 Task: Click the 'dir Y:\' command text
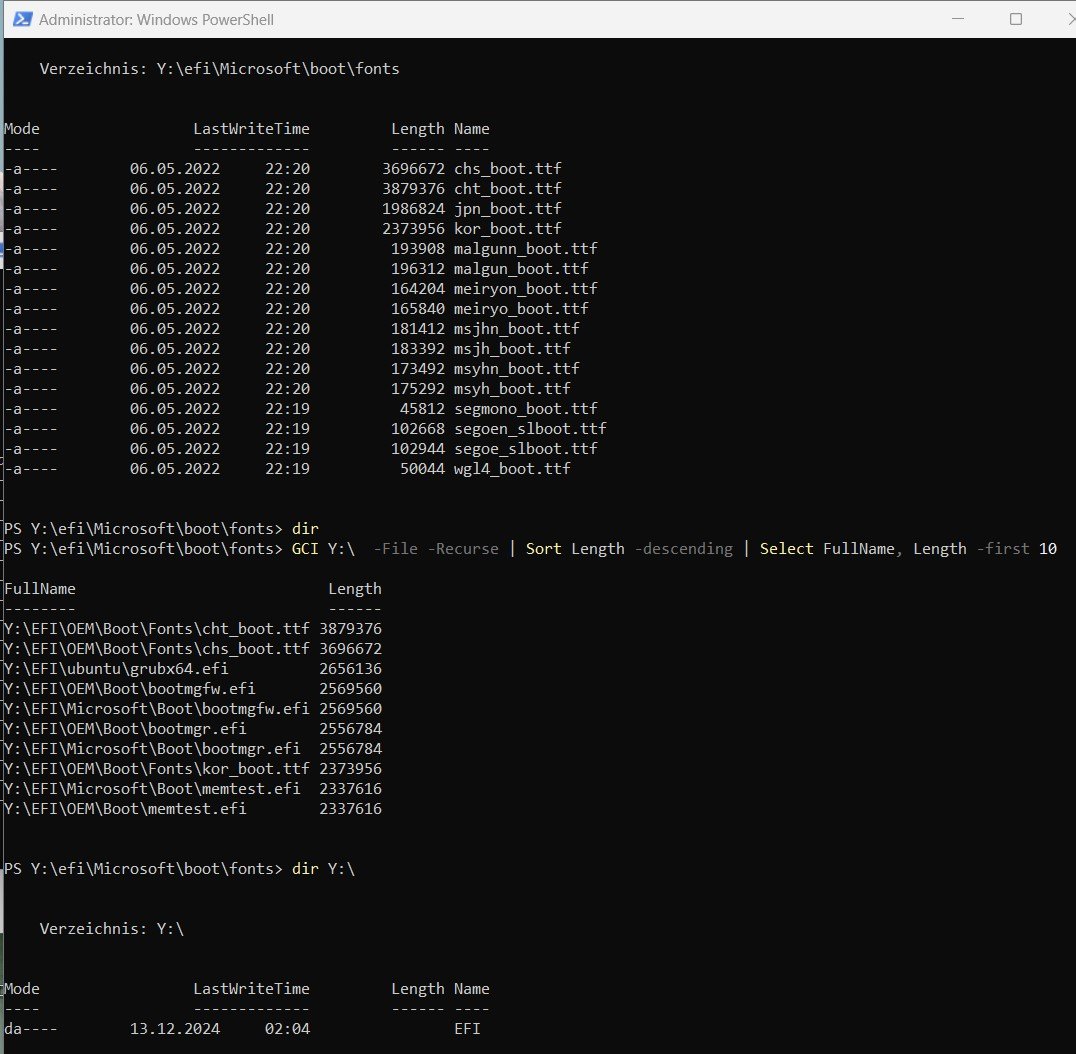(x=323, y=869)
